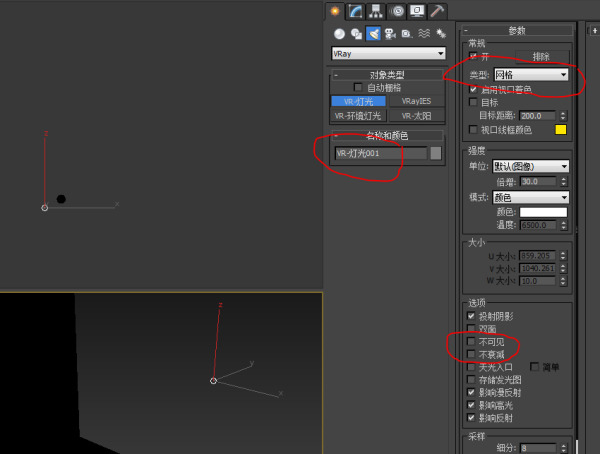Screen dimensions: 600x454
Task: Toggle the 开 light on checkbox
Action: point(473,56)
